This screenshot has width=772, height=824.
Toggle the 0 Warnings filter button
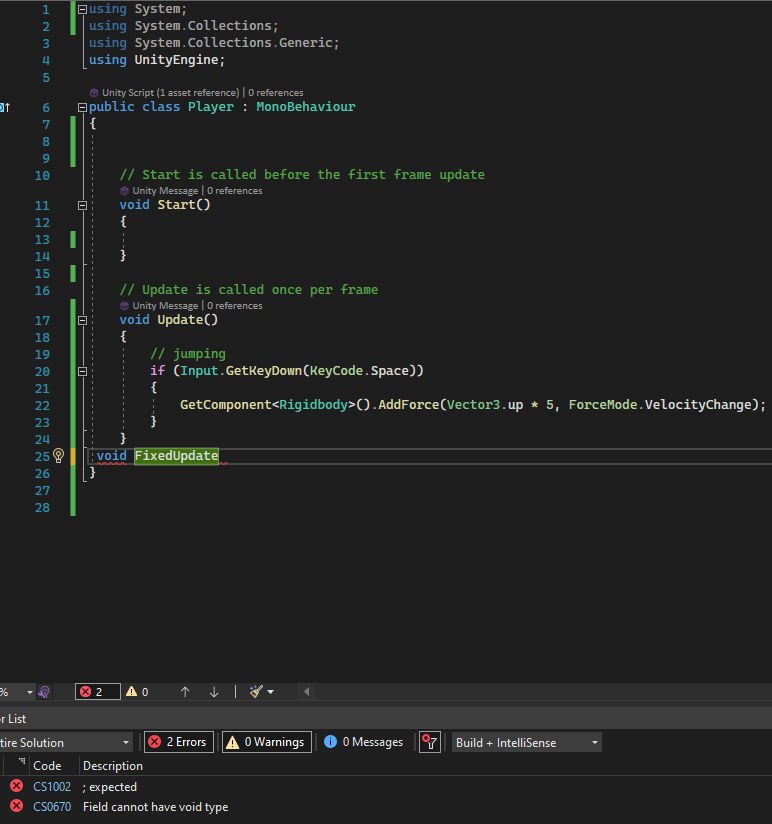pyautogui.click(x=266, y=742)
